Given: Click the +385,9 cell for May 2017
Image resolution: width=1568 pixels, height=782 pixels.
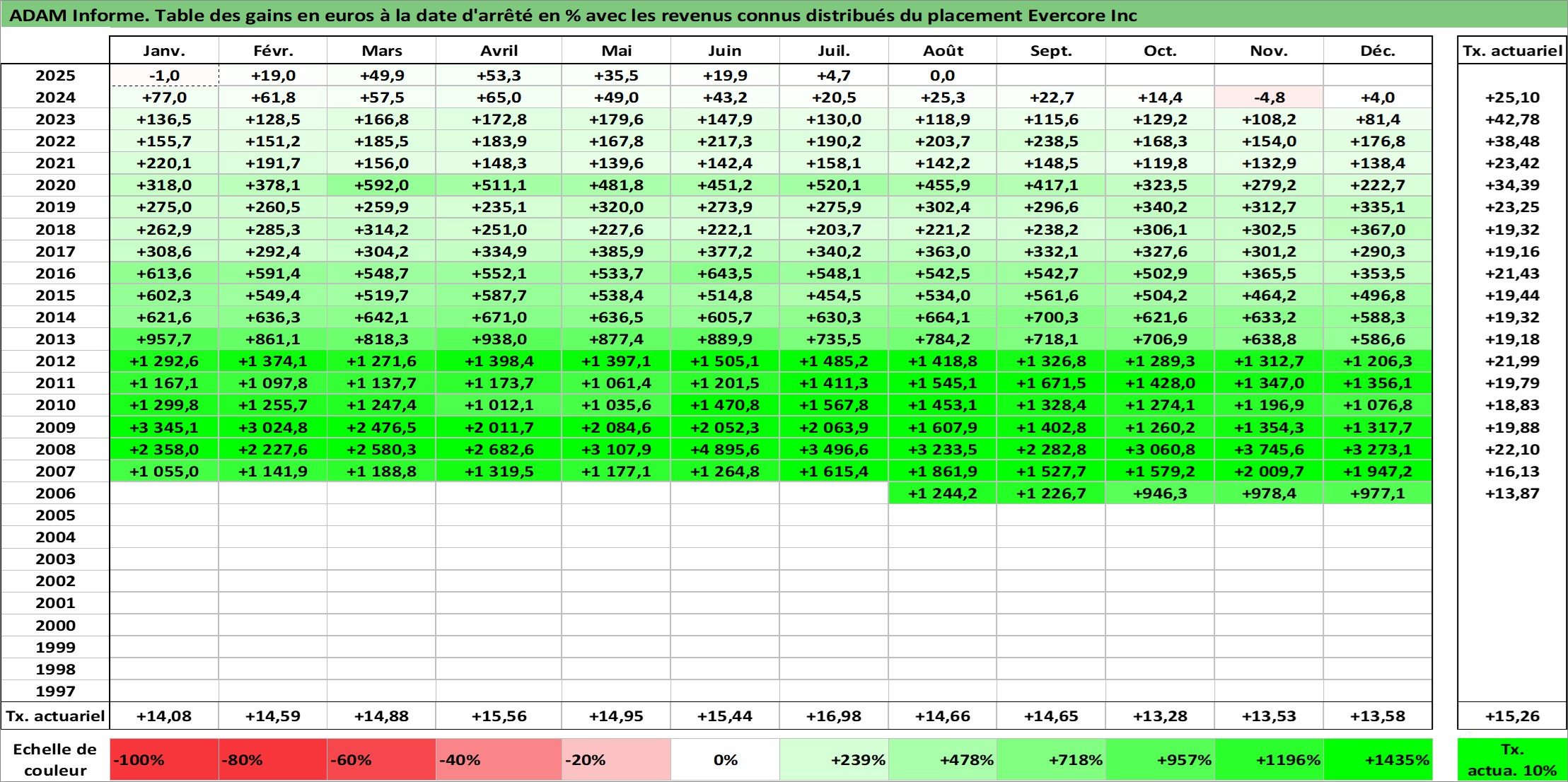Looking at the screenshot, I should click(x=616, y=252).
